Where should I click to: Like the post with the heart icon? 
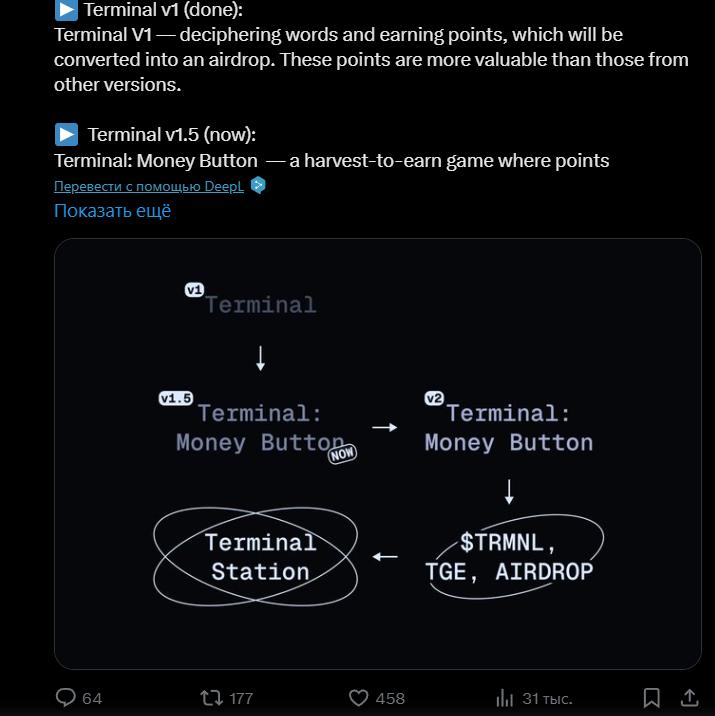(x=358, y=698)
